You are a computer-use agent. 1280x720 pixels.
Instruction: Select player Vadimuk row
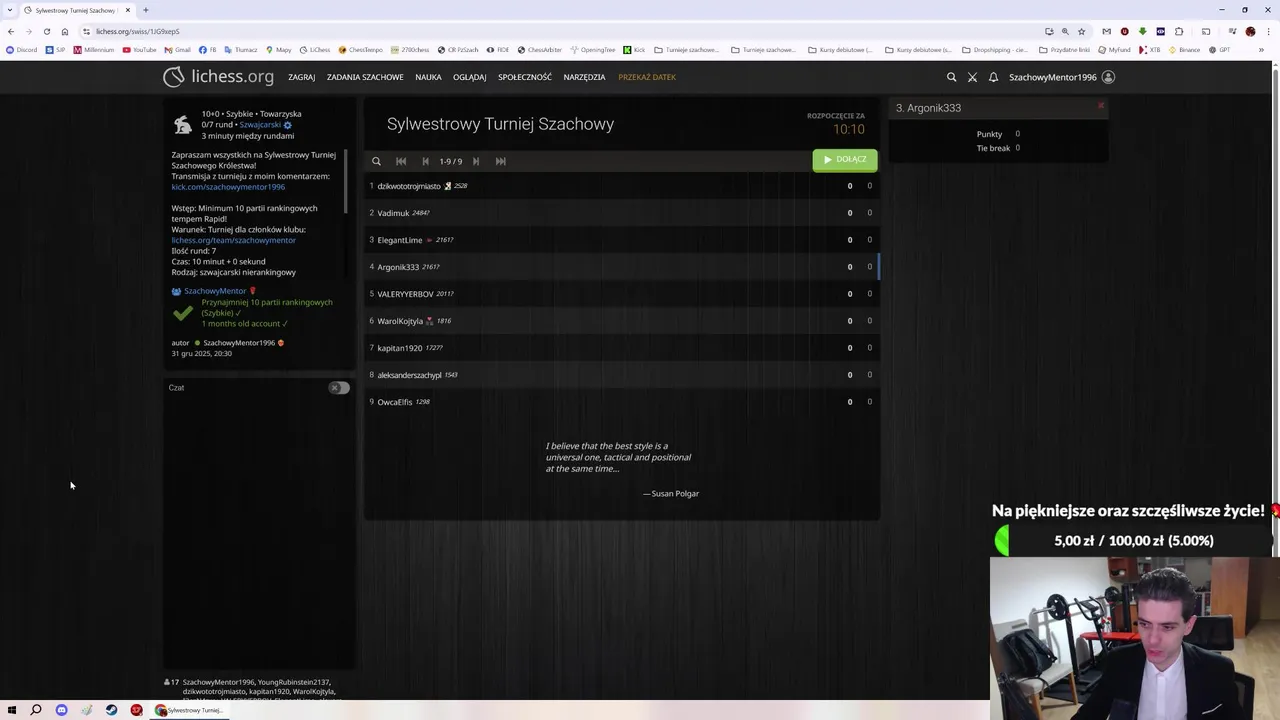click(621, 213)
